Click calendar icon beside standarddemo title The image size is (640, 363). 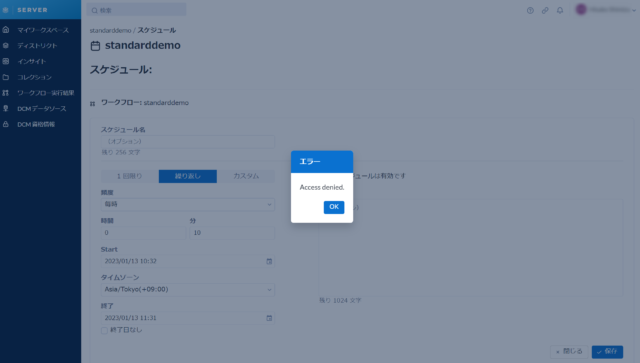[95, 46]
